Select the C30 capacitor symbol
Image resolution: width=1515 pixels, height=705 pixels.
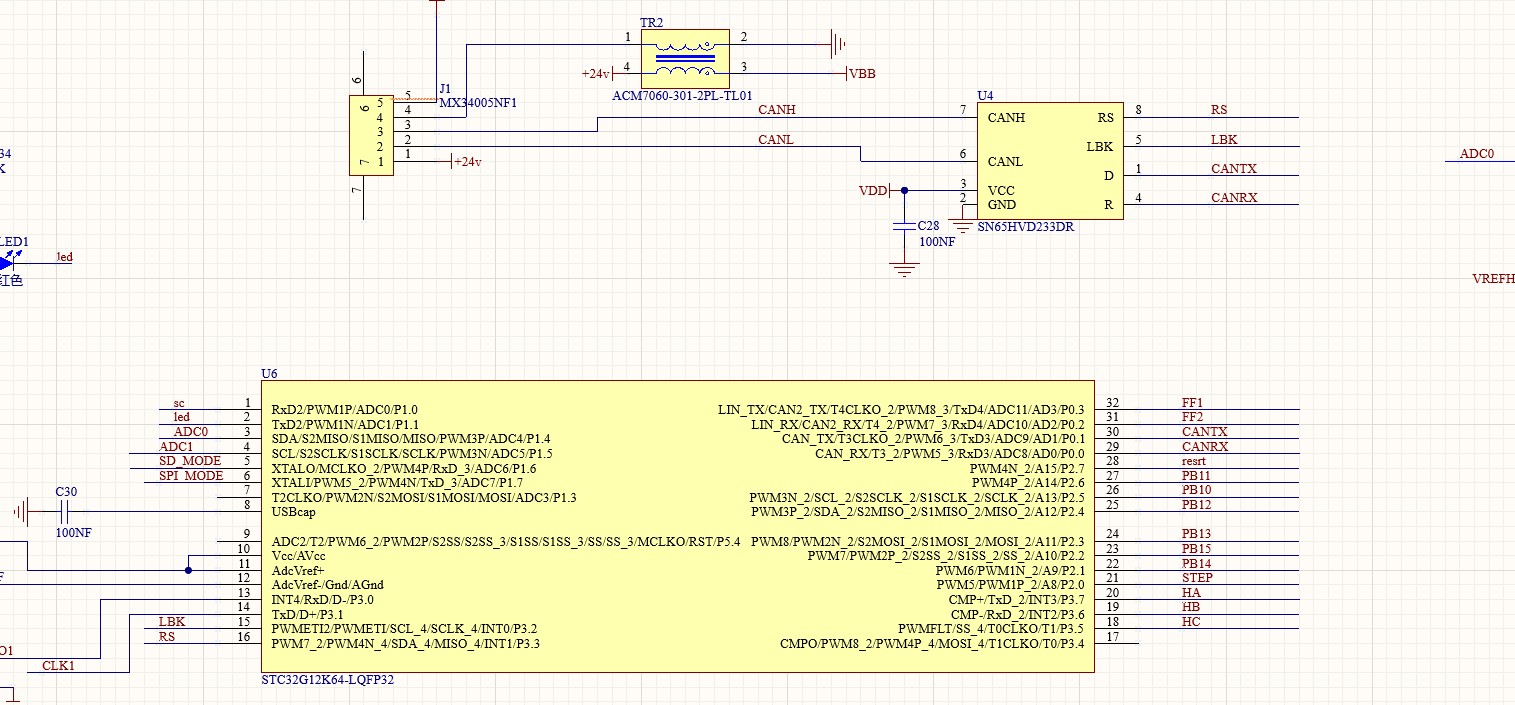tap(64, 512)
